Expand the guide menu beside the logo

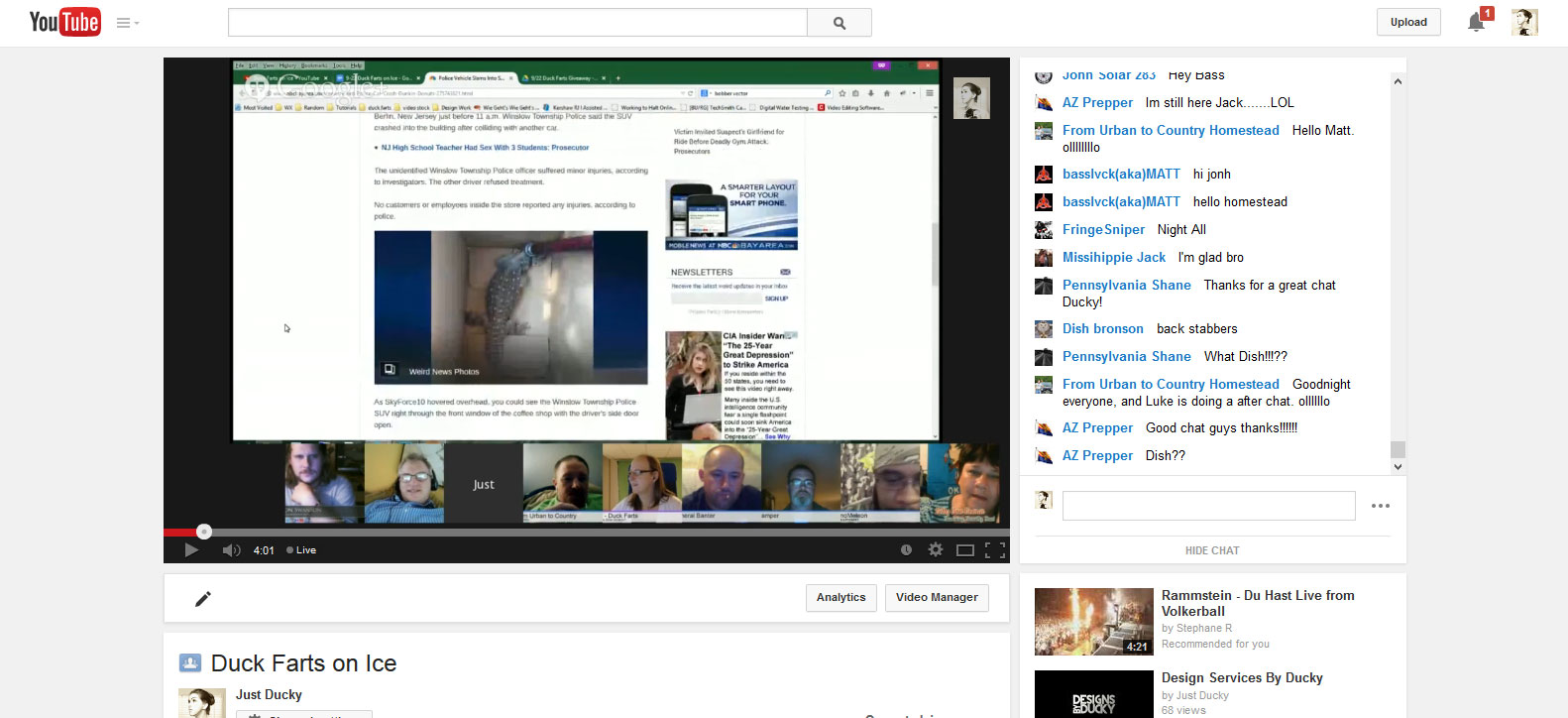(127, 23)
